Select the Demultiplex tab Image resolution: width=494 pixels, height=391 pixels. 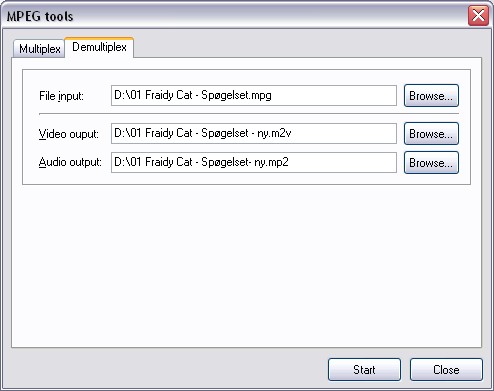coord(99,47)
